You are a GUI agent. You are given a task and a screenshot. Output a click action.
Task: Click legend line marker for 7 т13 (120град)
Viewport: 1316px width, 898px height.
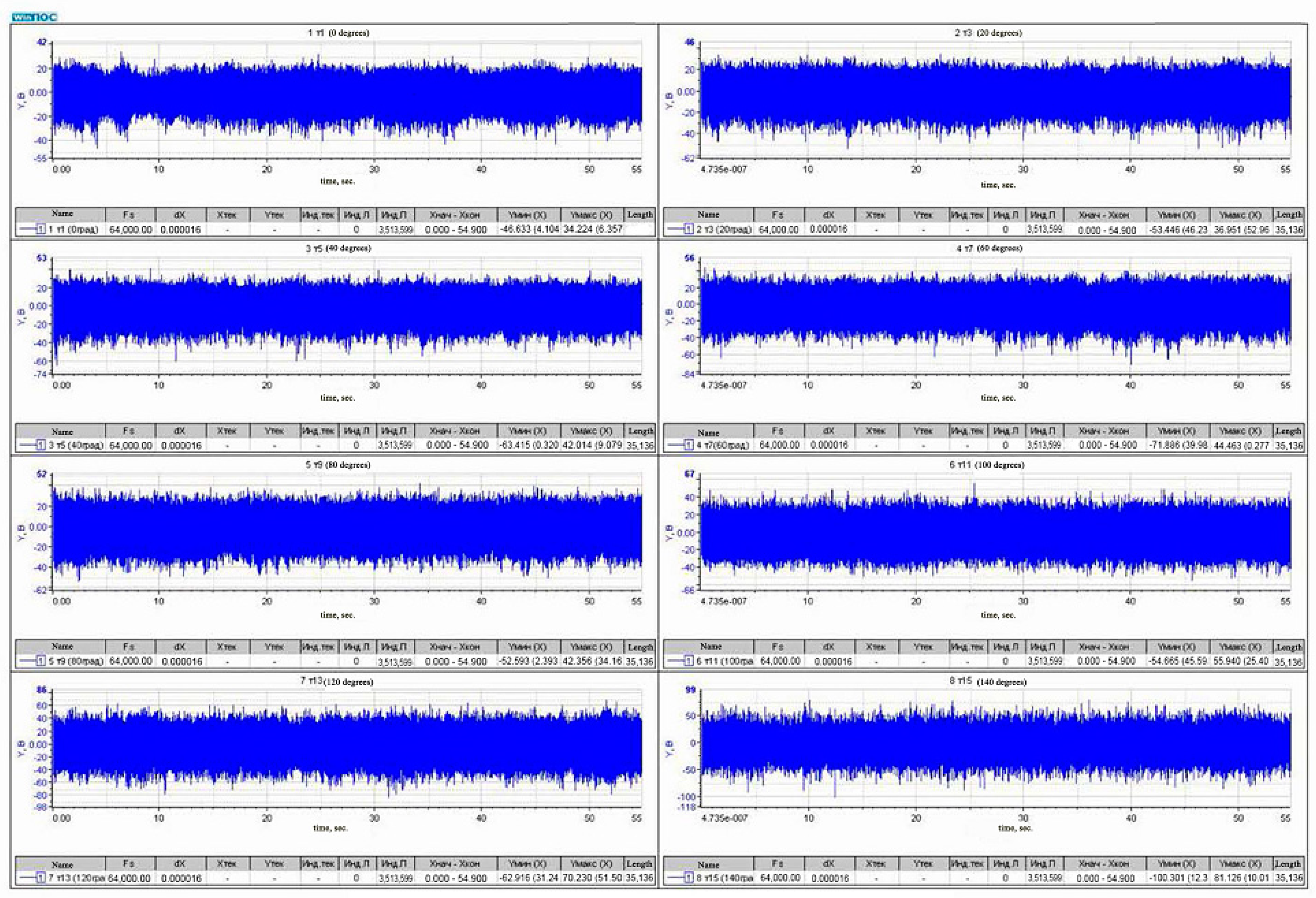pyautogui.click(x=32, y=878)
